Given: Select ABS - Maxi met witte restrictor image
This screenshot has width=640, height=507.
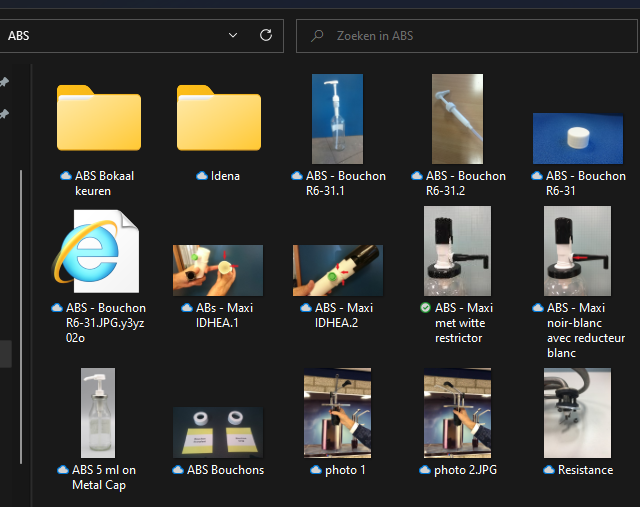Looking at the screenshot, I should tap(457, 251).
